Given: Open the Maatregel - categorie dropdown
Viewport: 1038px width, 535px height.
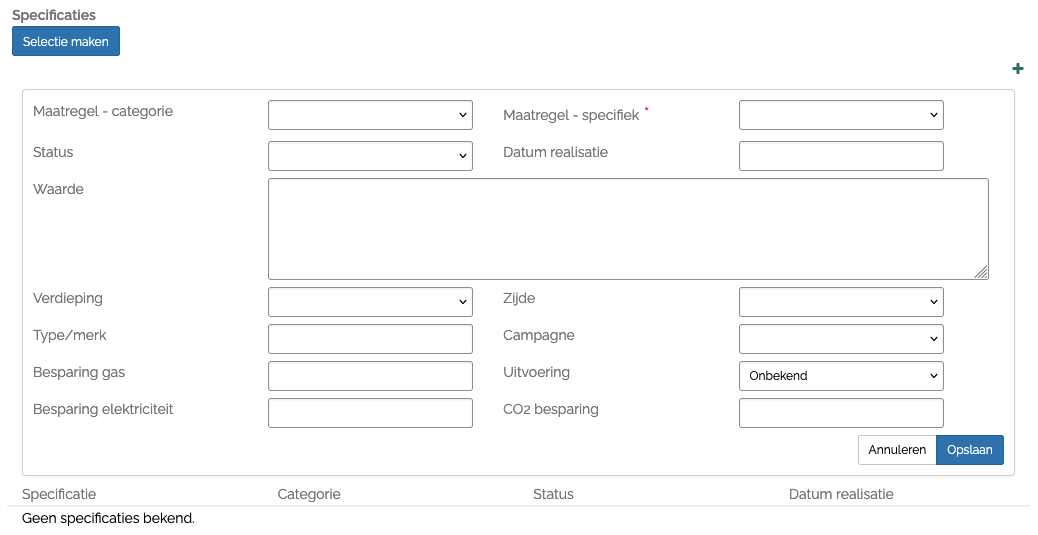Looking at the screenshot, I should (x=370, y=115).
